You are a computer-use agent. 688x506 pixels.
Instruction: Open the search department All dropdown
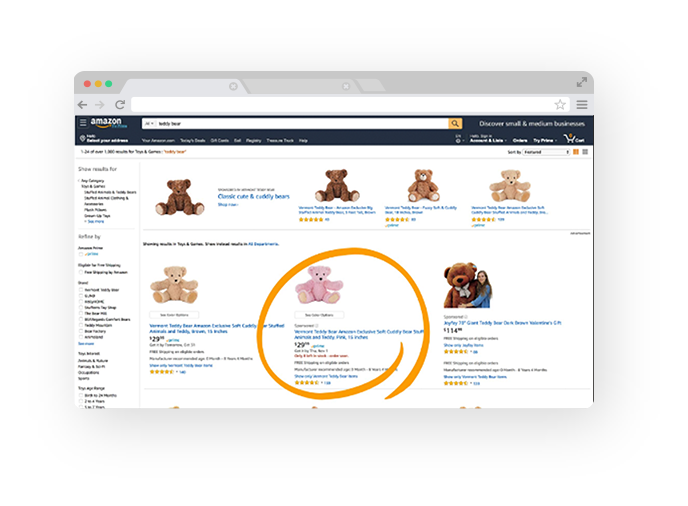[x=149, y=124]
